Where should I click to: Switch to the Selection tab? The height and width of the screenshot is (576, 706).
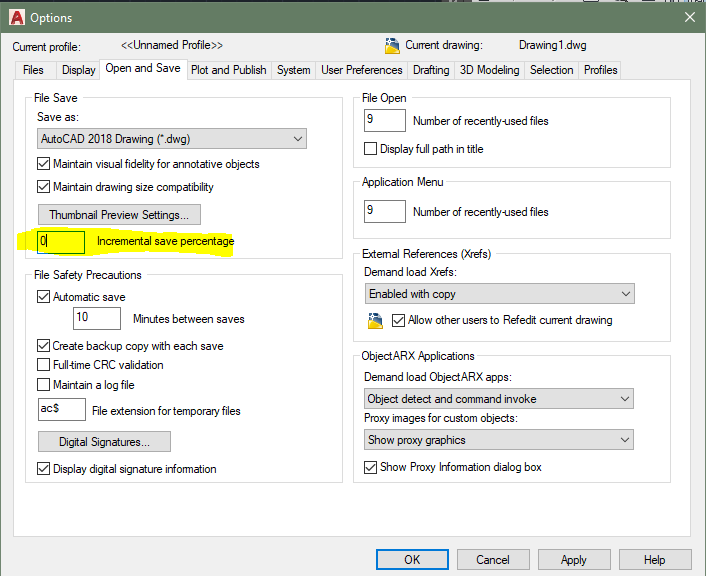(552, 70)
